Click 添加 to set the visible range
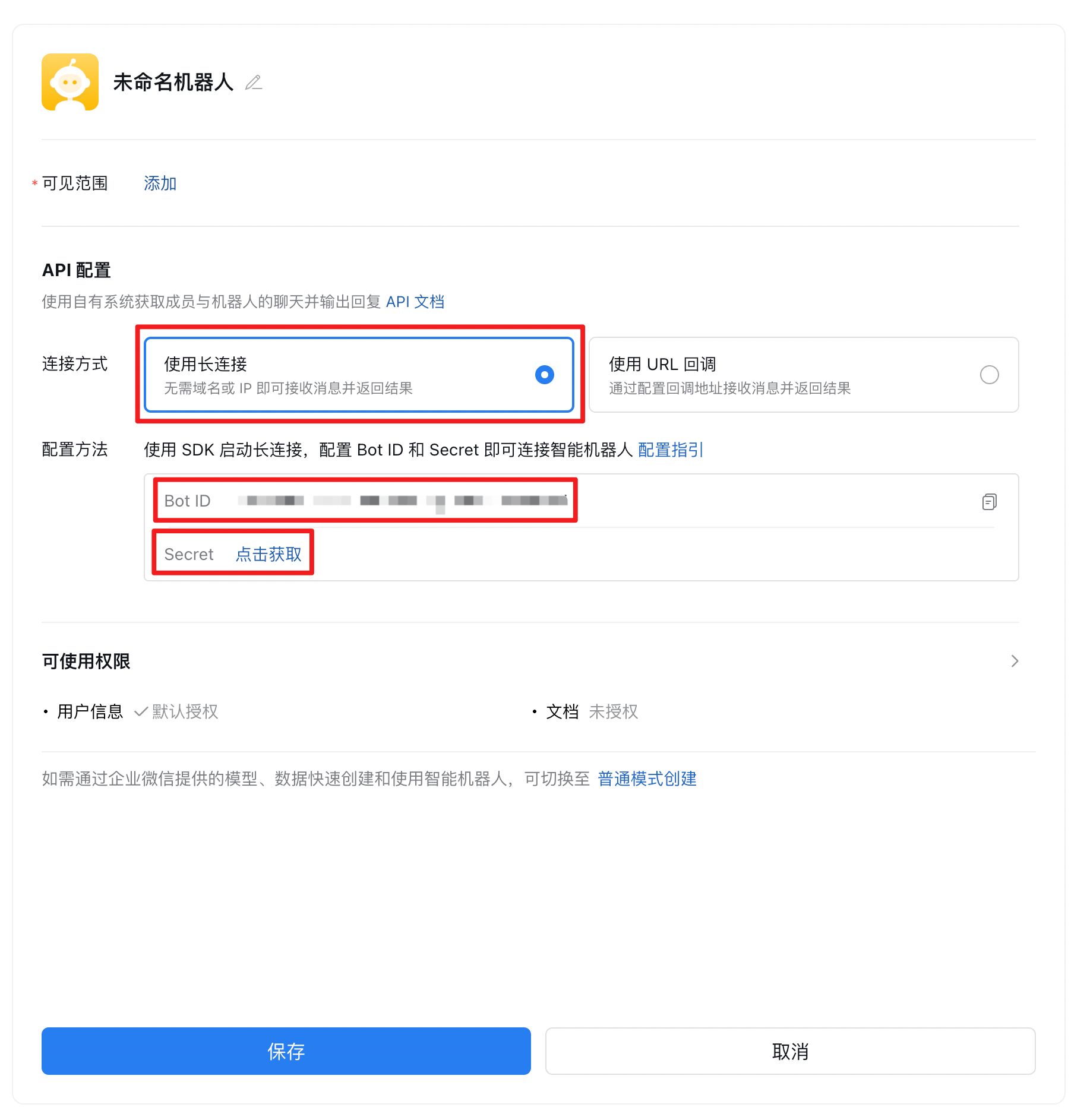 click(160, 183)
